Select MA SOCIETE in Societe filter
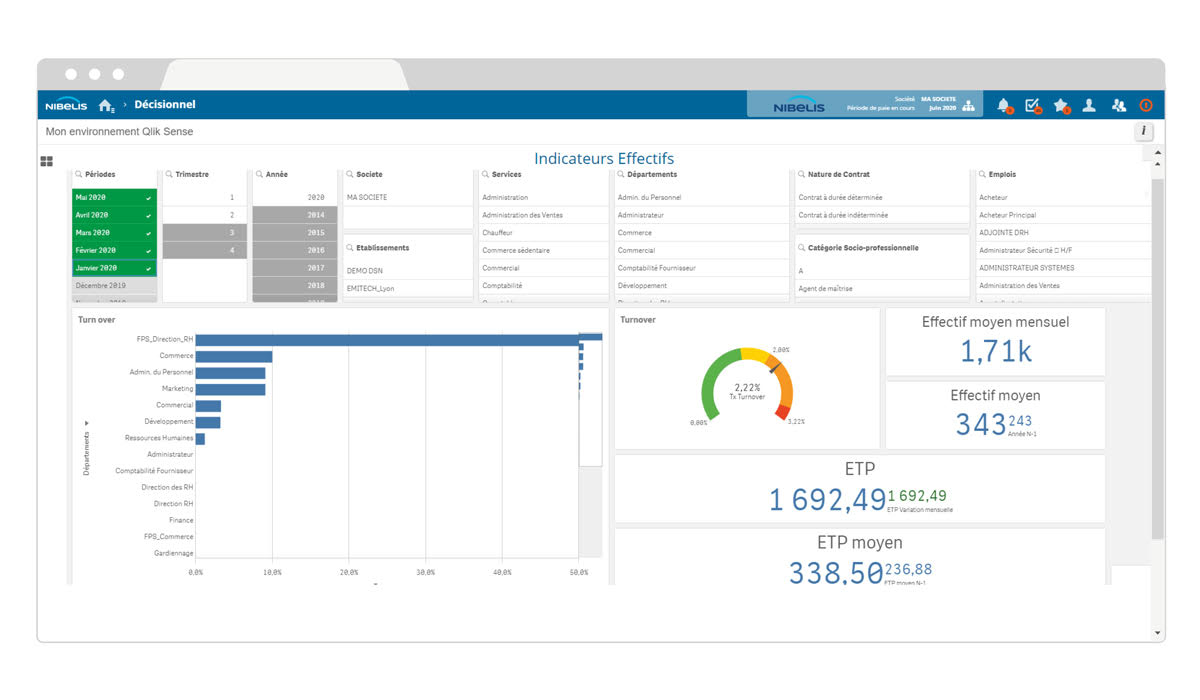1200x700 pixels. click(x=407, y=197)
